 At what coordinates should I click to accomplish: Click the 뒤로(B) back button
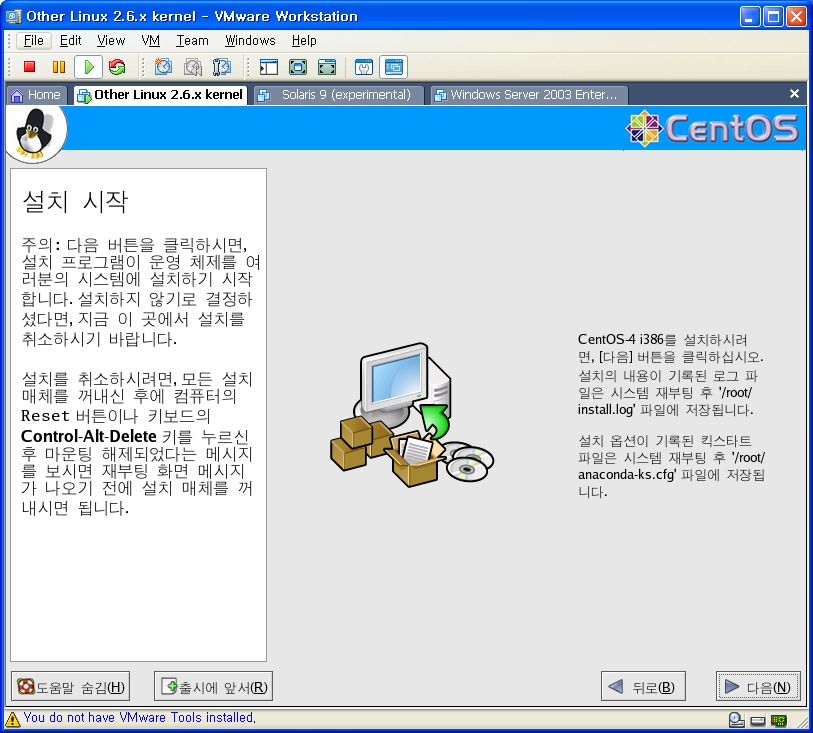pos(642,687)
